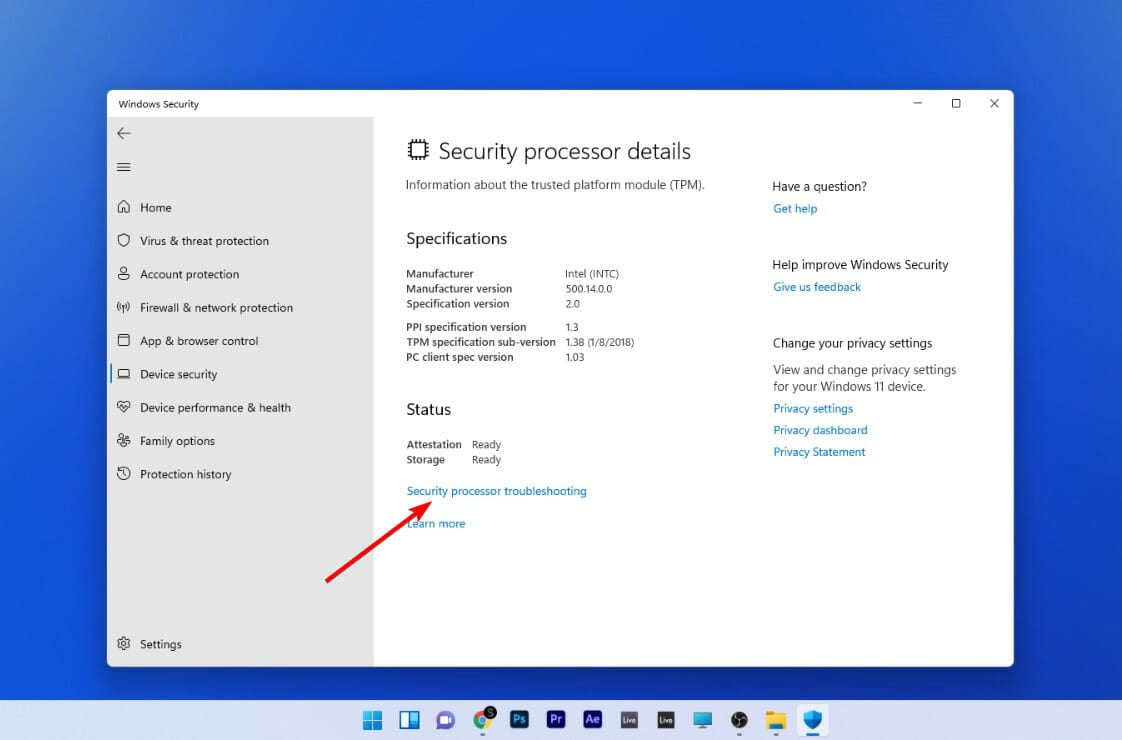
Task: Open Security processor troubleshooting
Action: pyautogui.click(x=496, y=491)
